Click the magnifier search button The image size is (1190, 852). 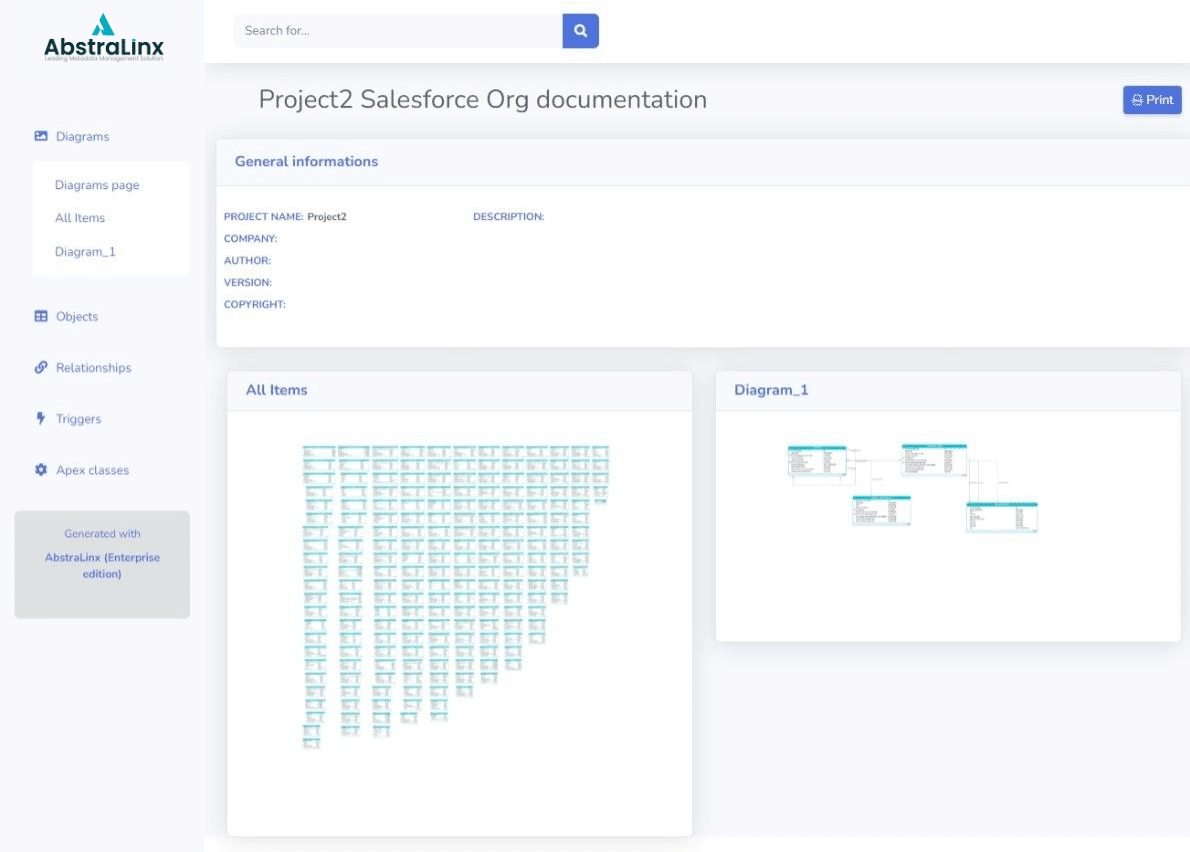click(580, 31)
